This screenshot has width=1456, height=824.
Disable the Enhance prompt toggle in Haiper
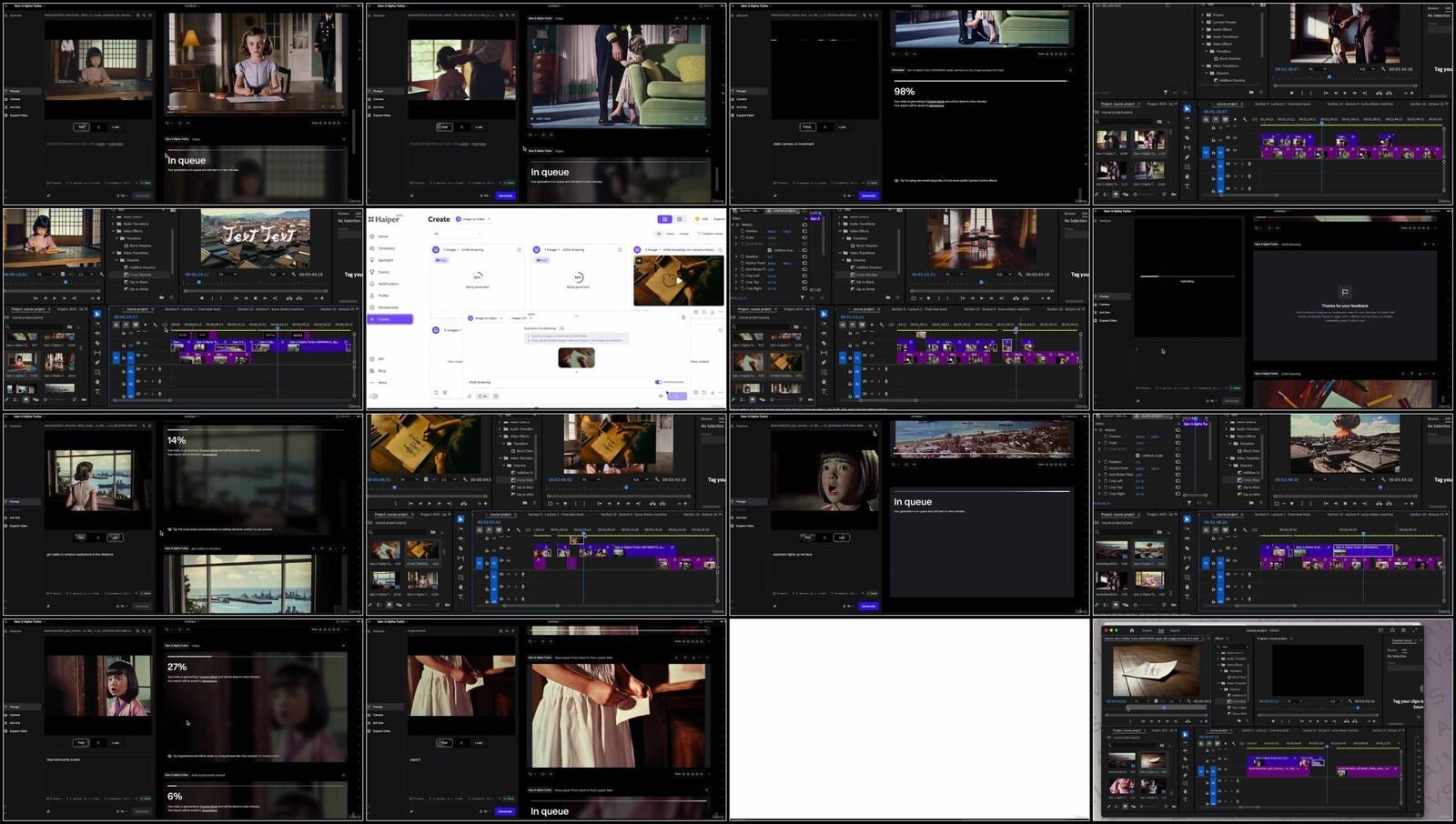(x=658, y=382)
